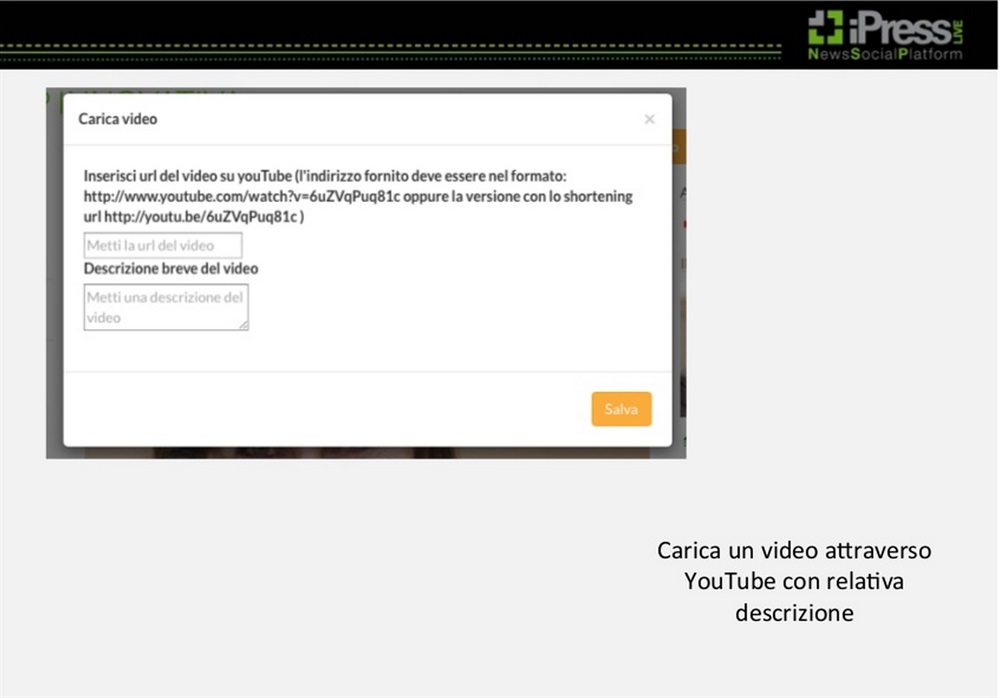Click the 'NewsSocialPlatform' tagline text
This screenshot has height=698, width=1000.
(x=885, y=54)
